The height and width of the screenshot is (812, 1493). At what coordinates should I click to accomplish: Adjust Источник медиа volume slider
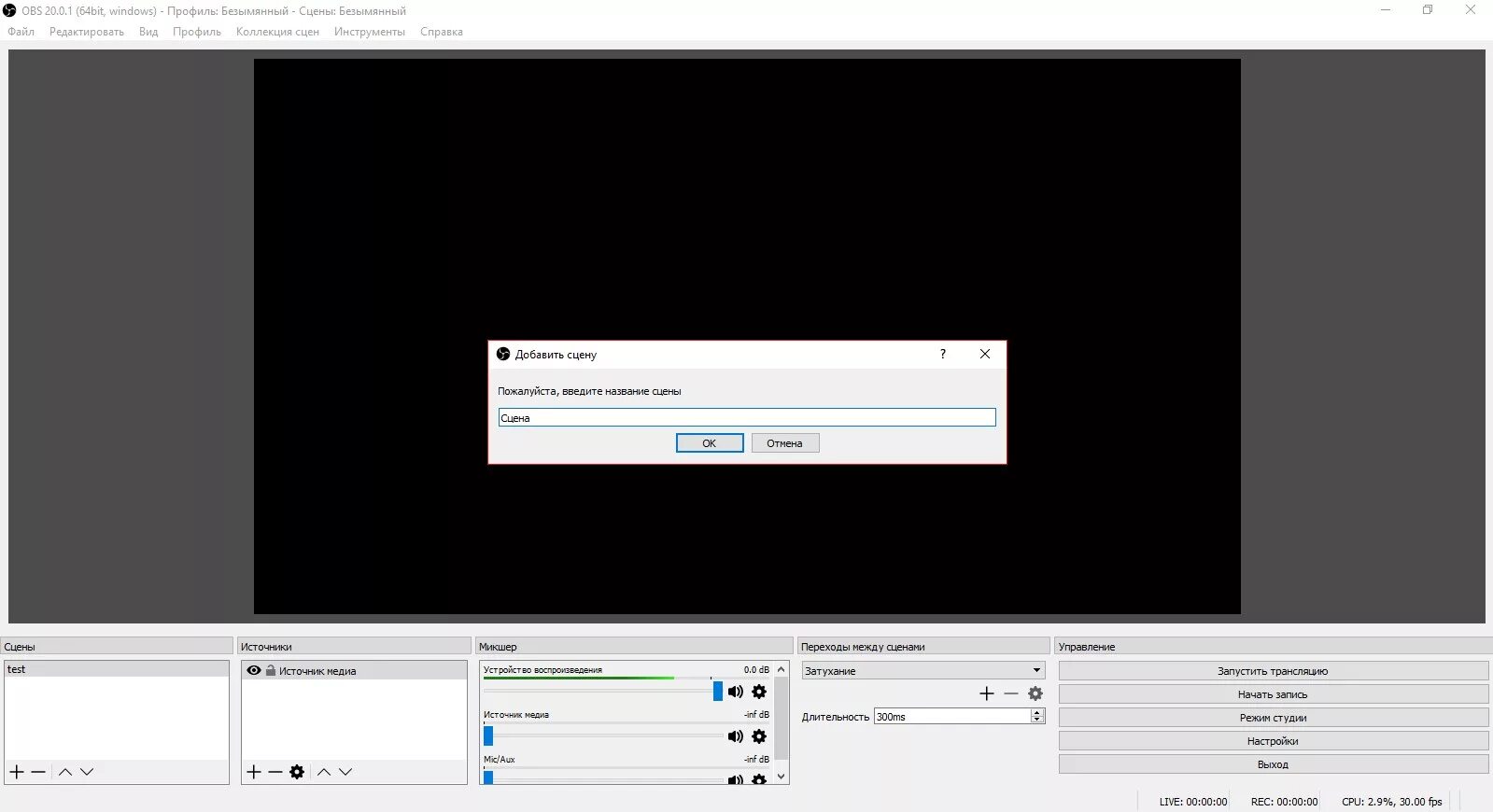(488, 736)
